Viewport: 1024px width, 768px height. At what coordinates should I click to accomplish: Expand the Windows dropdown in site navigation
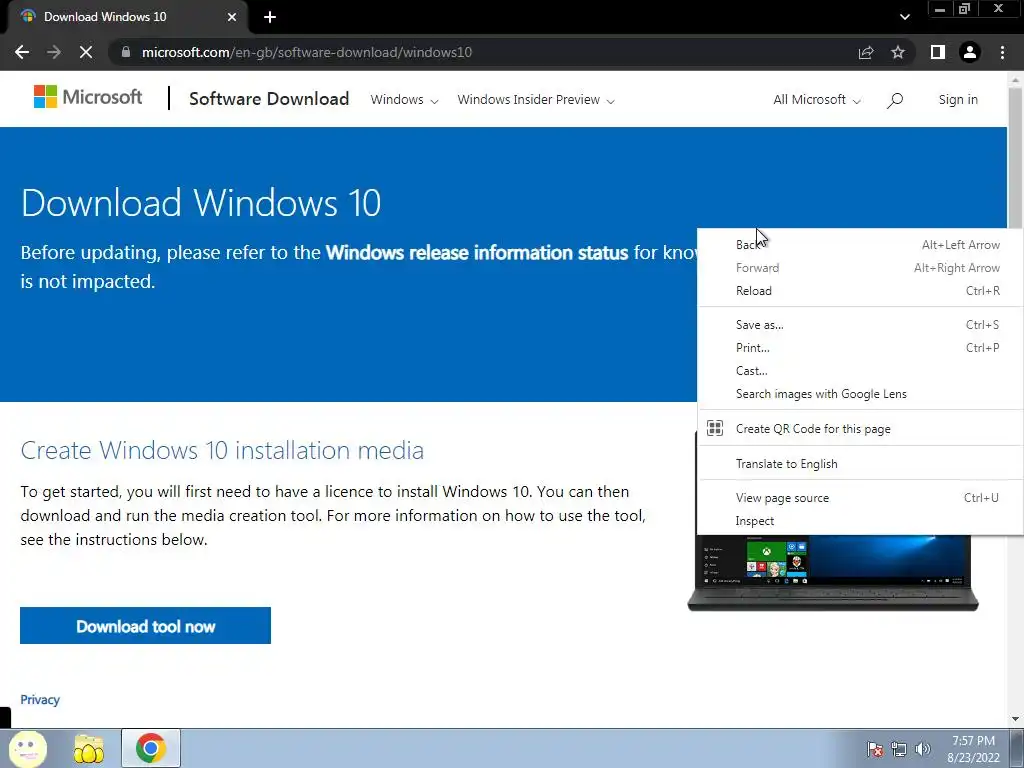[x=404, y=100]
